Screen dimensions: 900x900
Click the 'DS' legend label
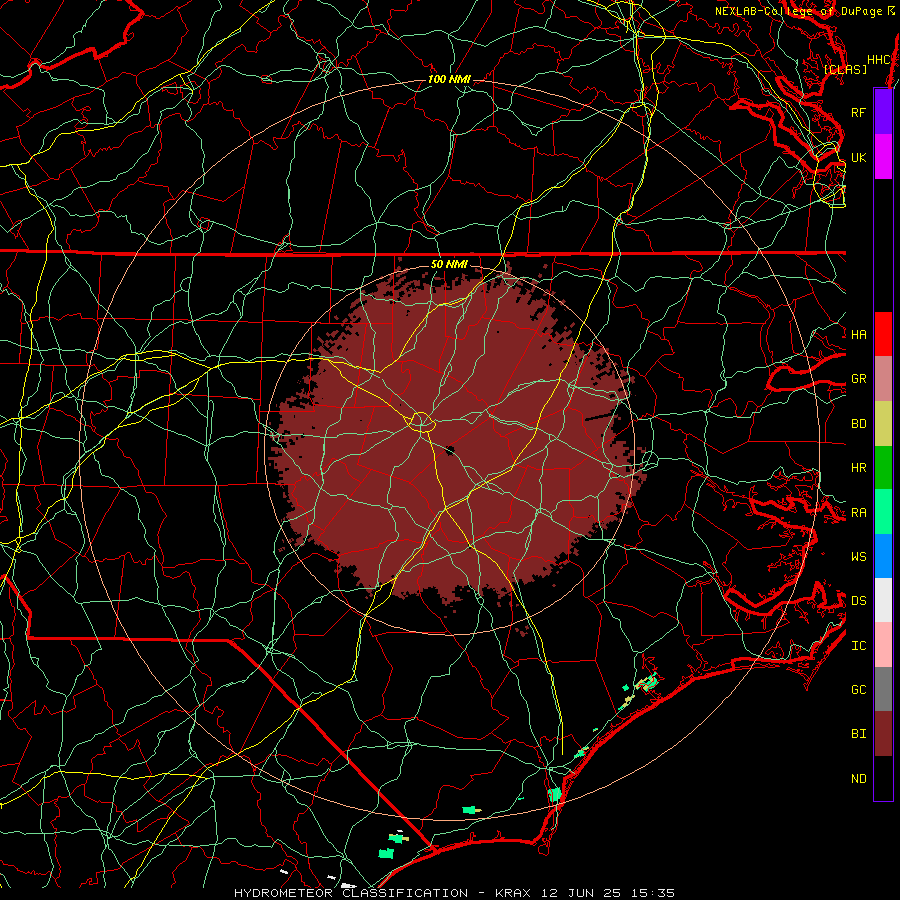click(x=858, y=600)
